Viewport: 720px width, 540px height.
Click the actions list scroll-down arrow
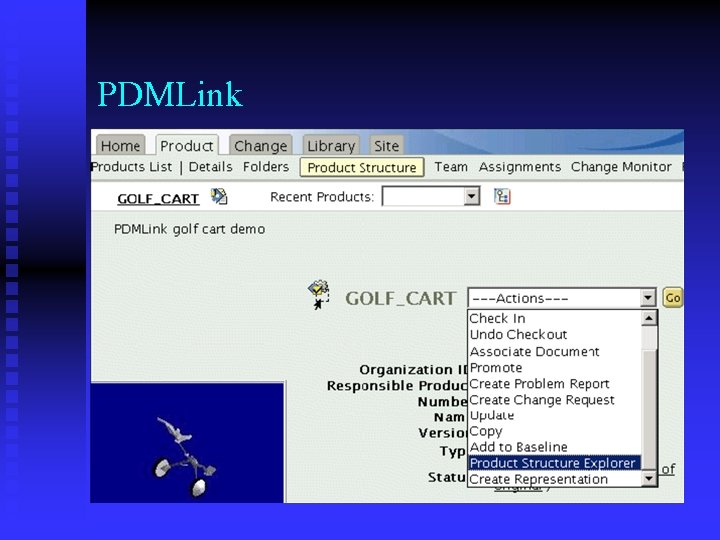coord(649,478)
